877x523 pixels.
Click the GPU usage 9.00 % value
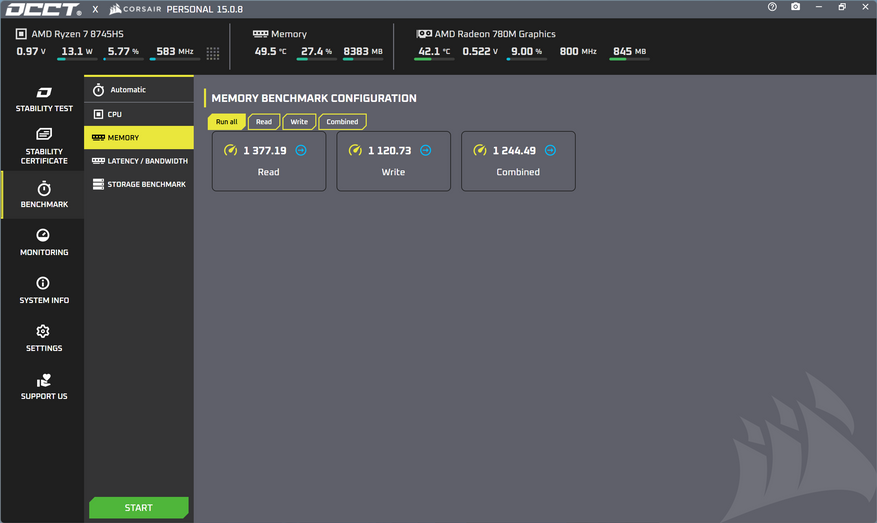pos(526,51)
